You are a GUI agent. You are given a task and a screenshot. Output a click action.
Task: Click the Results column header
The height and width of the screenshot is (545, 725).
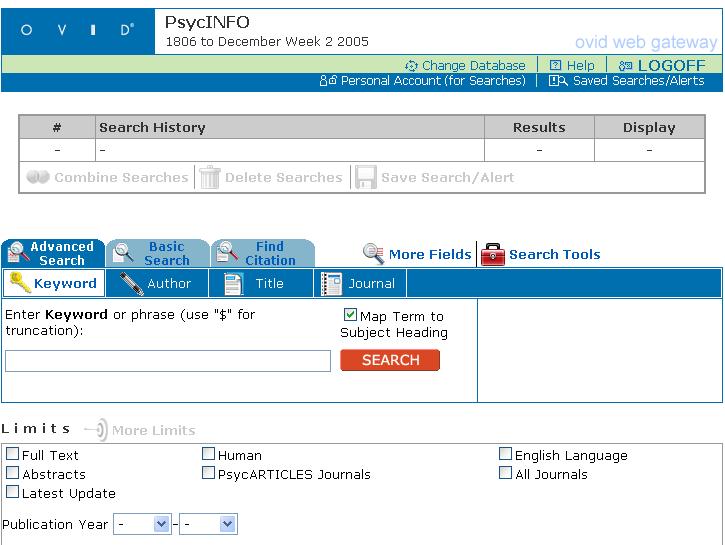click(539, 127)
